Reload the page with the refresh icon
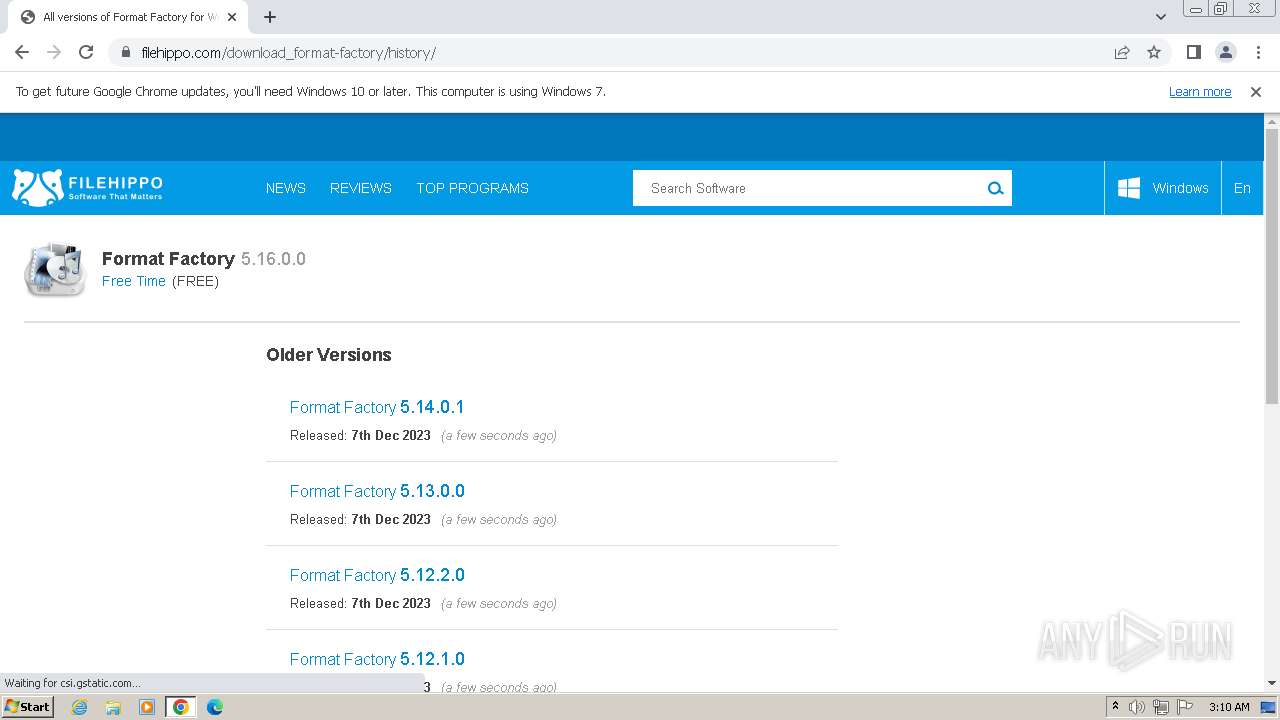 [86, 52]
